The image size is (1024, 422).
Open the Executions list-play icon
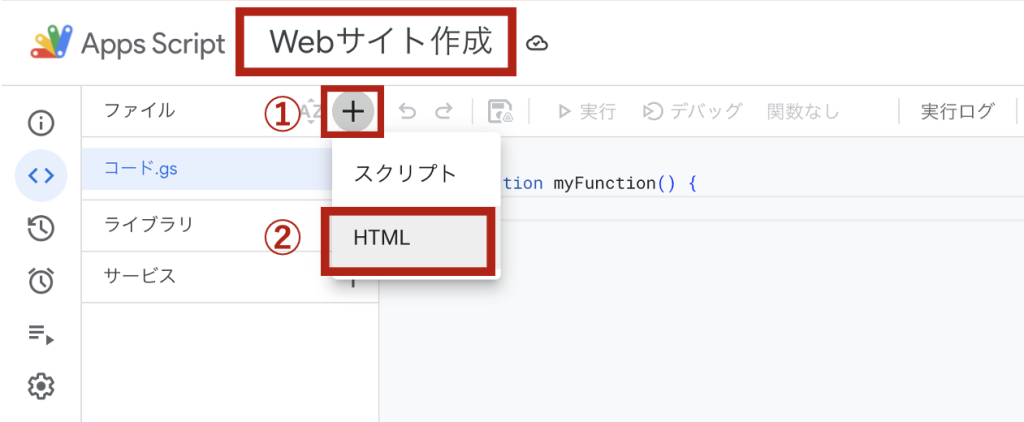40,334
